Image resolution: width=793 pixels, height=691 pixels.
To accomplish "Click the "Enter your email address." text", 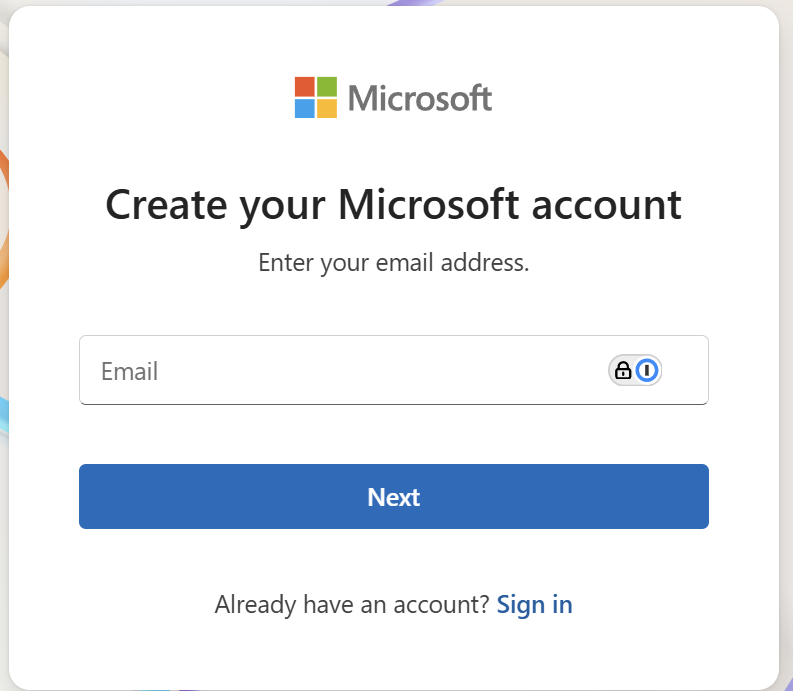I will pyautogui.click(x=393, y=263).
